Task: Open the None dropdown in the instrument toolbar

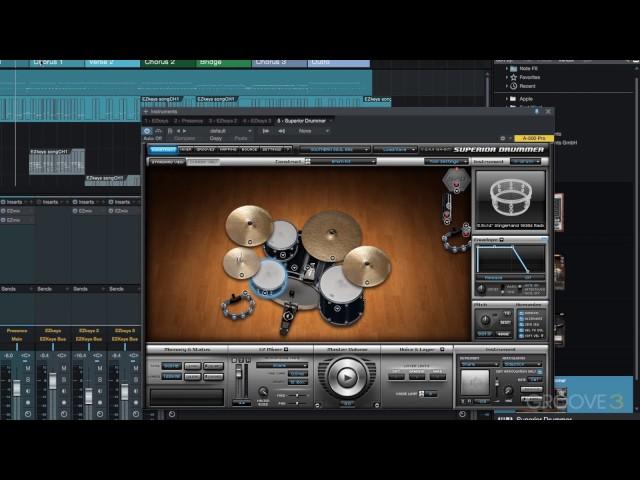Action: point(313,131)
